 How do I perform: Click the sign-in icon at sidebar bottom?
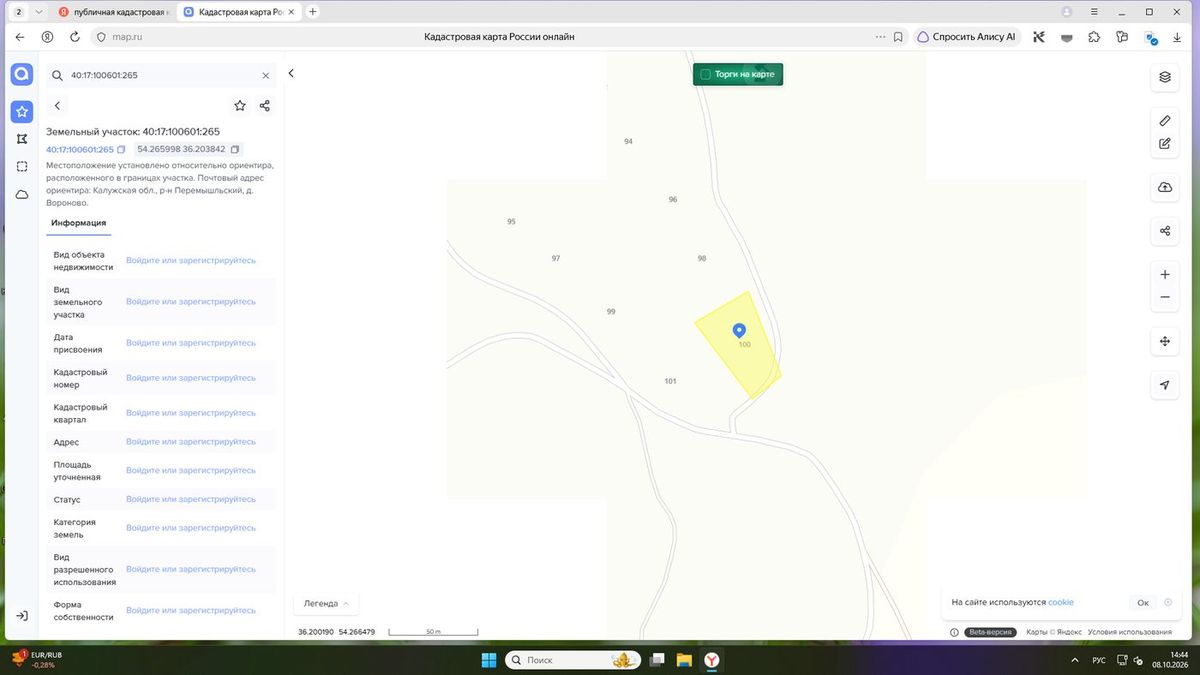coord(22,616)
